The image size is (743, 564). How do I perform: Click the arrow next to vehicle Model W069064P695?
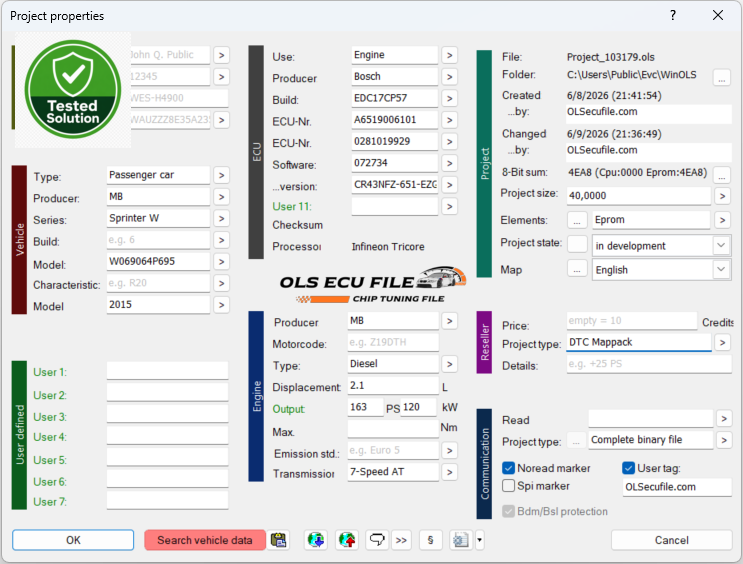[x=221, y=262]
